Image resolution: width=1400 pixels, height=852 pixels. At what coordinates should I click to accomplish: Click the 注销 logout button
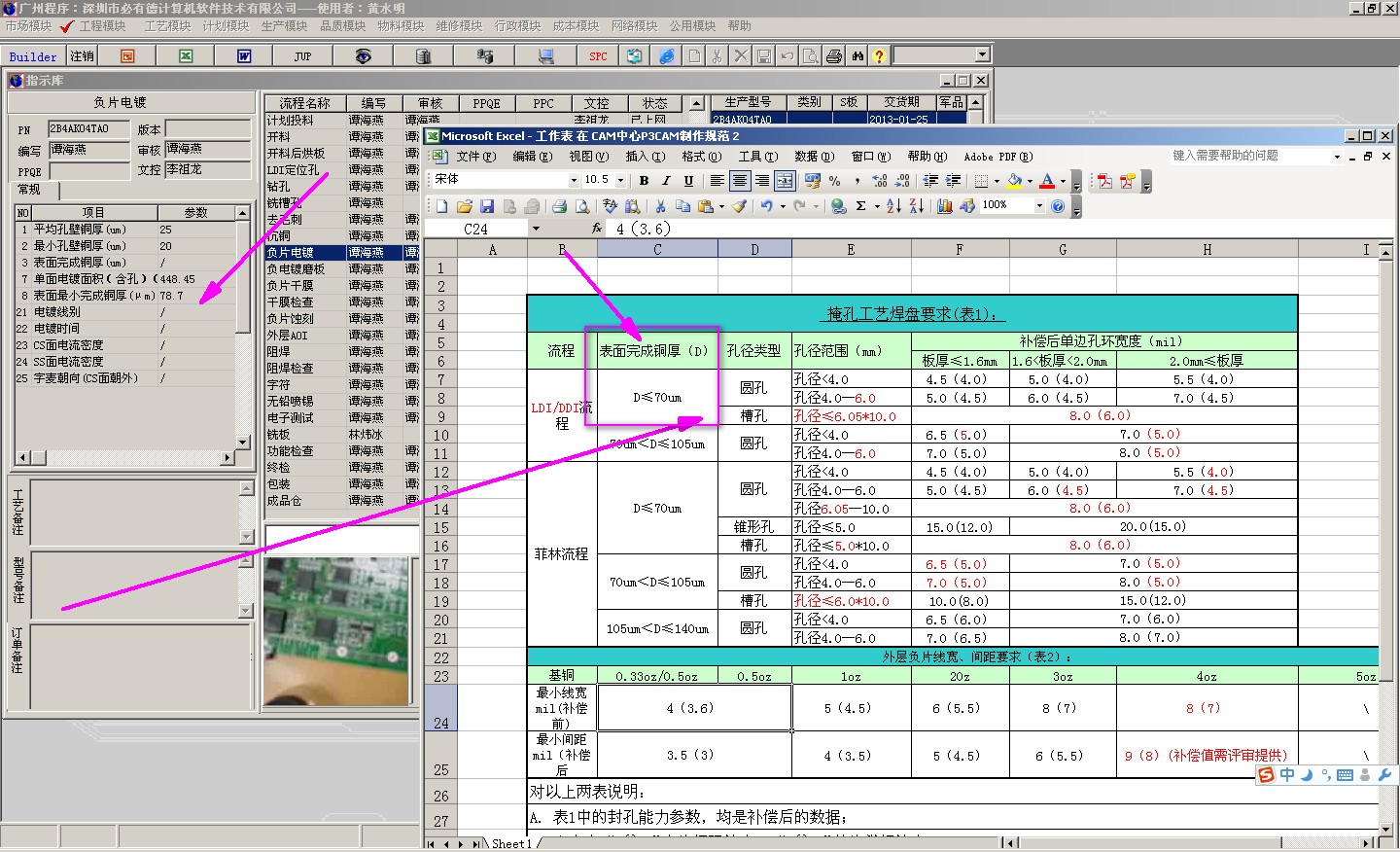pos(82,56)
